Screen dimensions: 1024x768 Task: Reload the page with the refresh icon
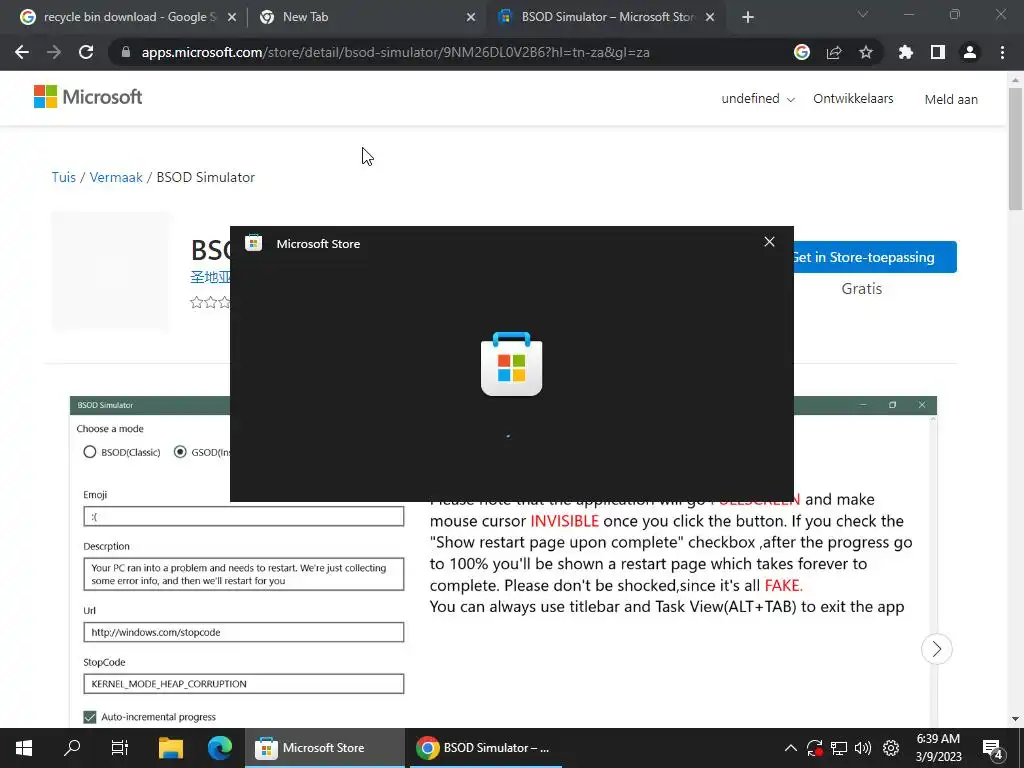pyautogui.click(x=86, y=52)
